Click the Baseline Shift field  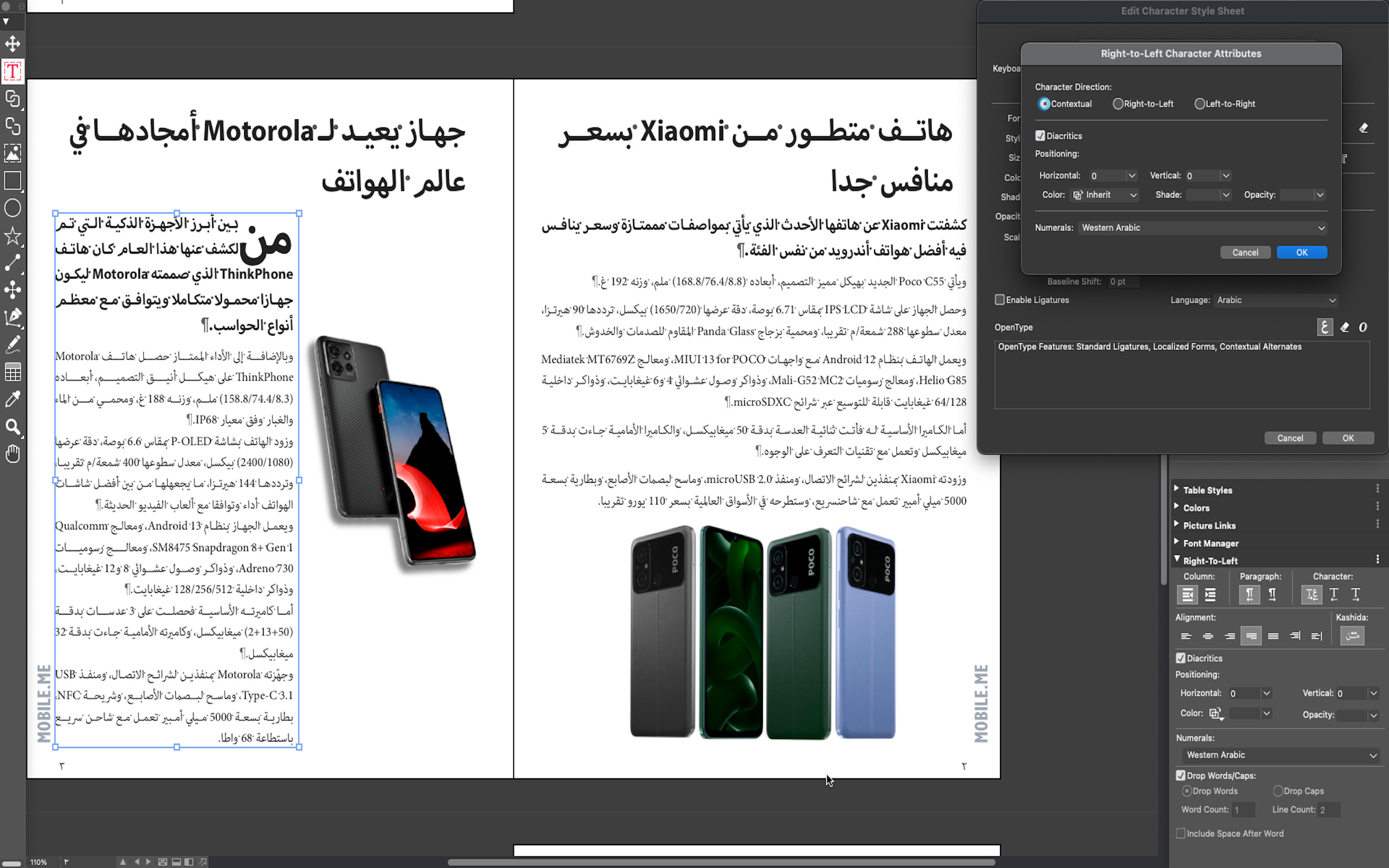(1123, 282)
